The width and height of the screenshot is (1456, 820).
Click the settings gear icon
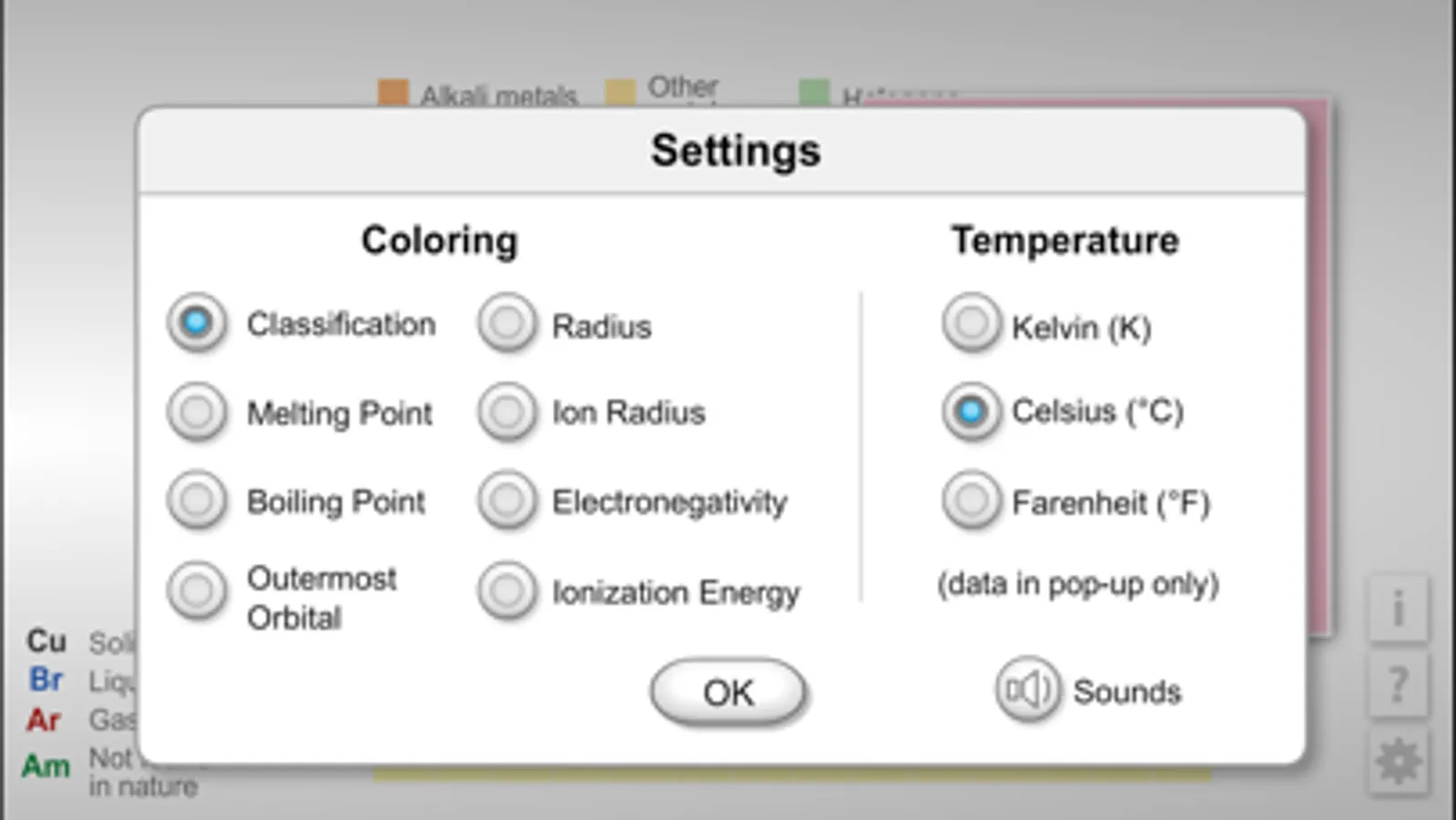click(x=1398, y=761)
